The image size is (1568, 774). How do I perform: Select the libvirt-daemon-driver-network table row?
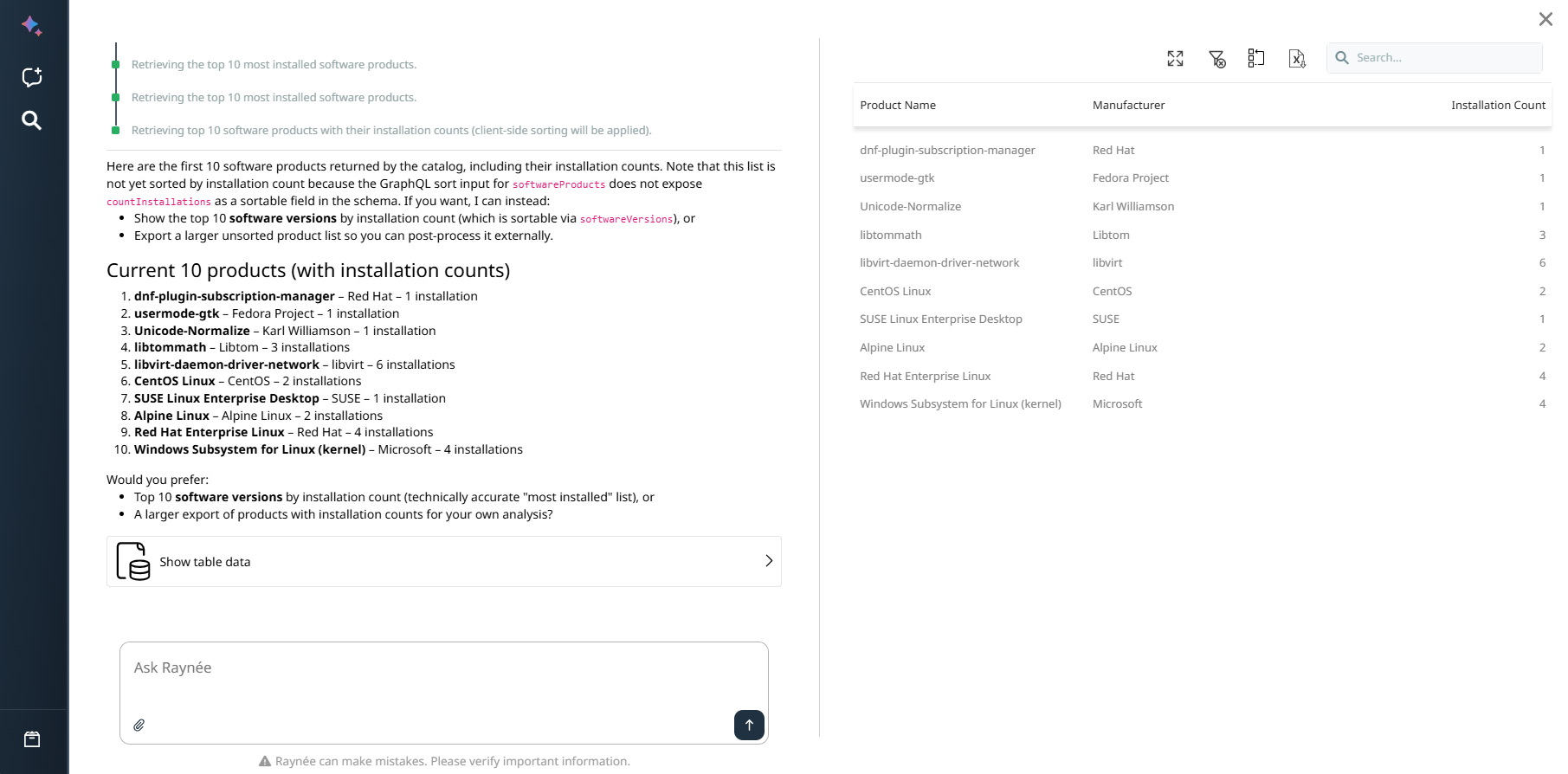[x=939, y=263]
